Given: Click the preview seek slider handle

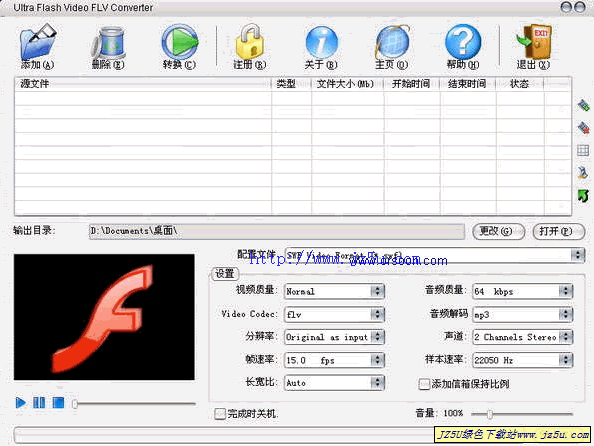Looking at the screenshot, I should tap(75, 404).
